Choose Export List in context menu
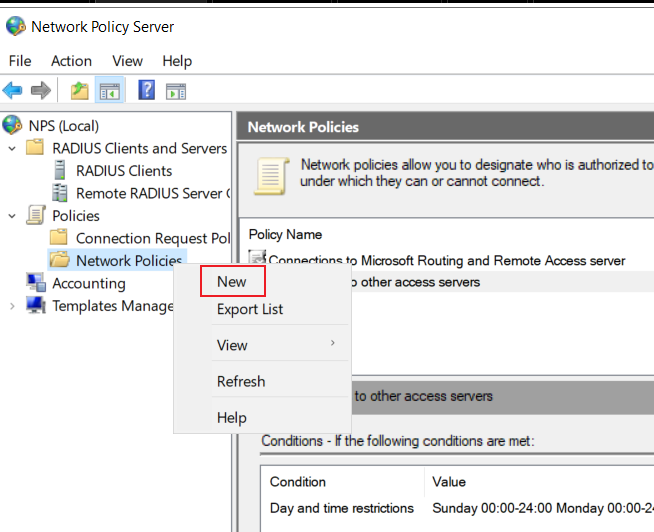The height and width of the screenshot is (532, 654). 250,309
